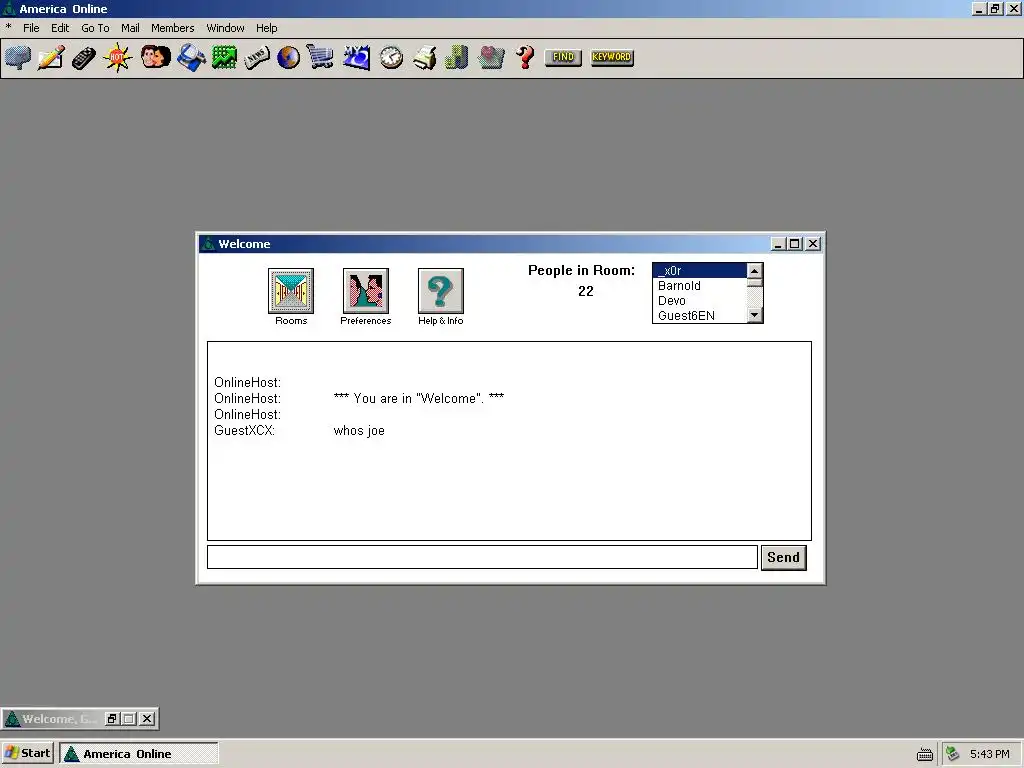The image size is (1024, 768).
Task: Click America Online taskbar button
Action: pos(139,754)
